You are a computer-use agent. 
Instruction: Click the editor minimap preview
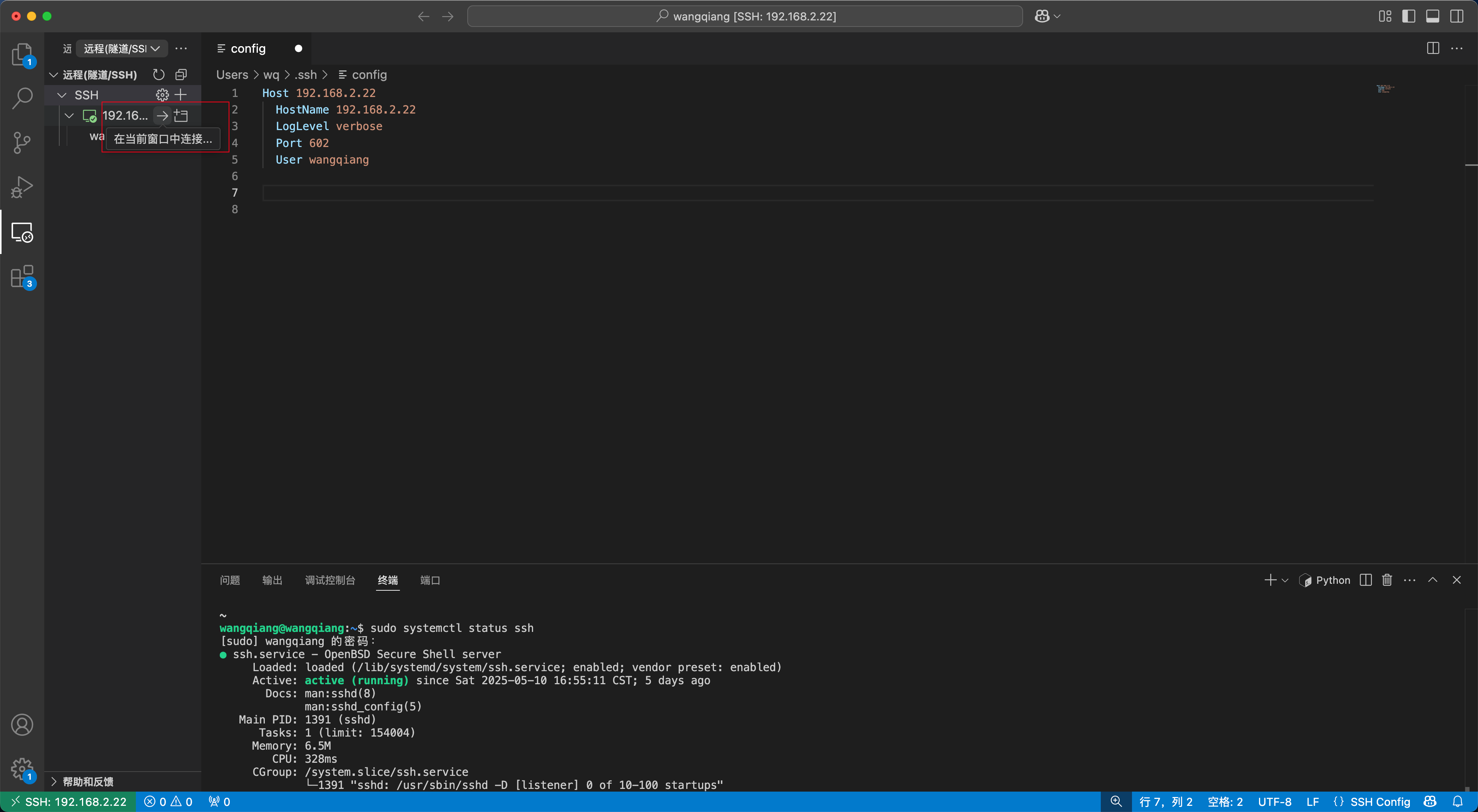(x=1385, y=89)
